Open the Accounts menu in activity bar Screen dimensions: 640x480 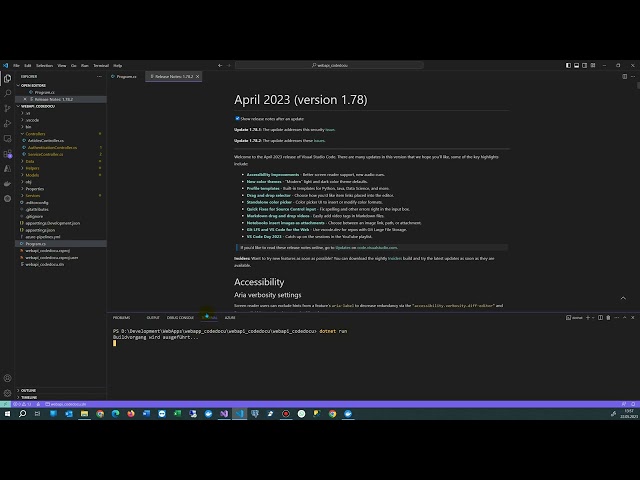[7, 378]
